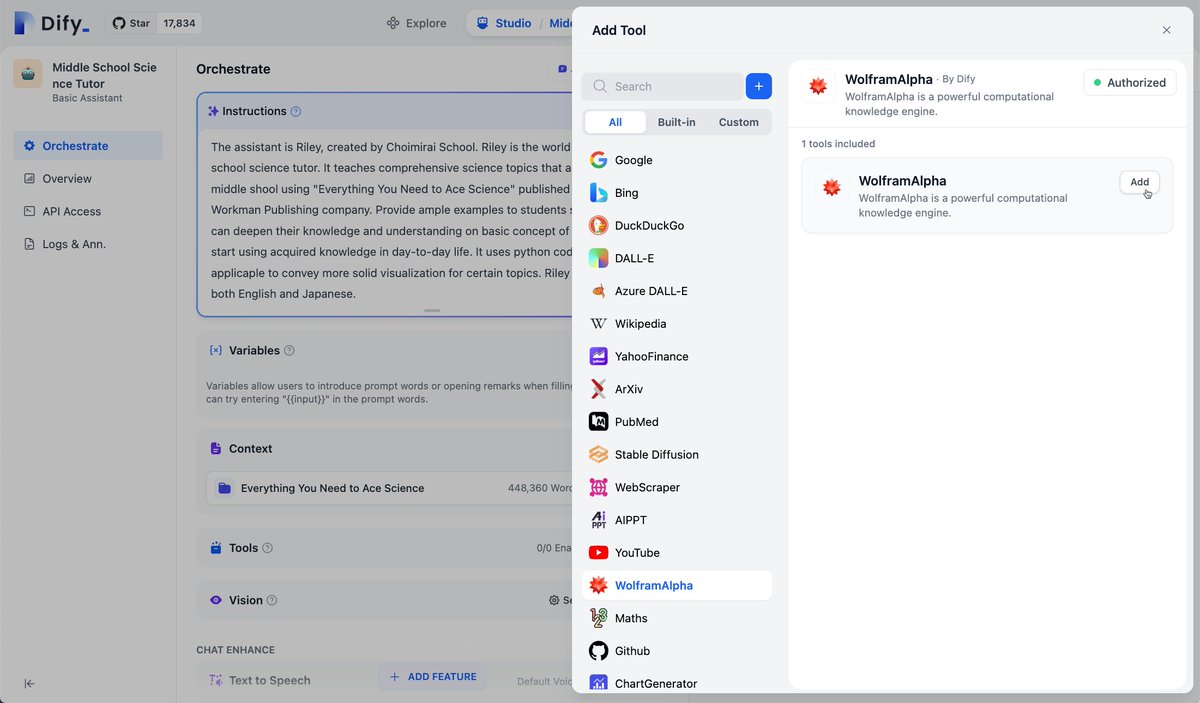Viewport: 1200px width, 703px height.
Task: Click the Vision help question icon
Action: pyautogui.click(x=272, y=601)
